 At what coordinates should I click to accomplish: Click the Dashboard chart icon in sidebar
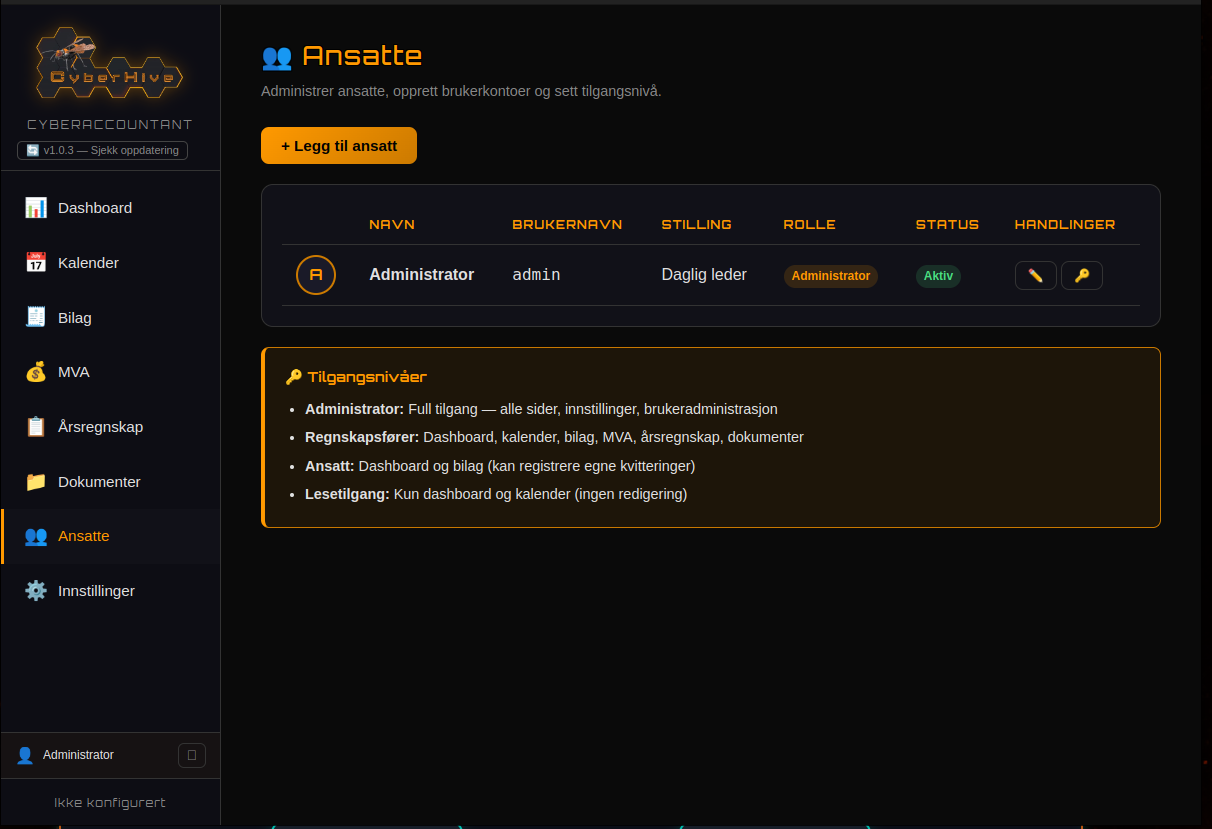36,208
